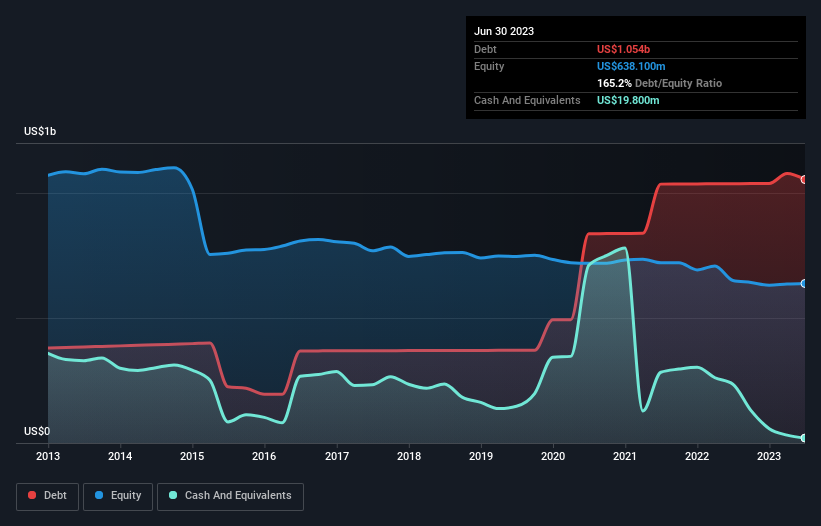Click the blue Equity legend dot
Screen dimensions: 821x526
tap(99, 495)
